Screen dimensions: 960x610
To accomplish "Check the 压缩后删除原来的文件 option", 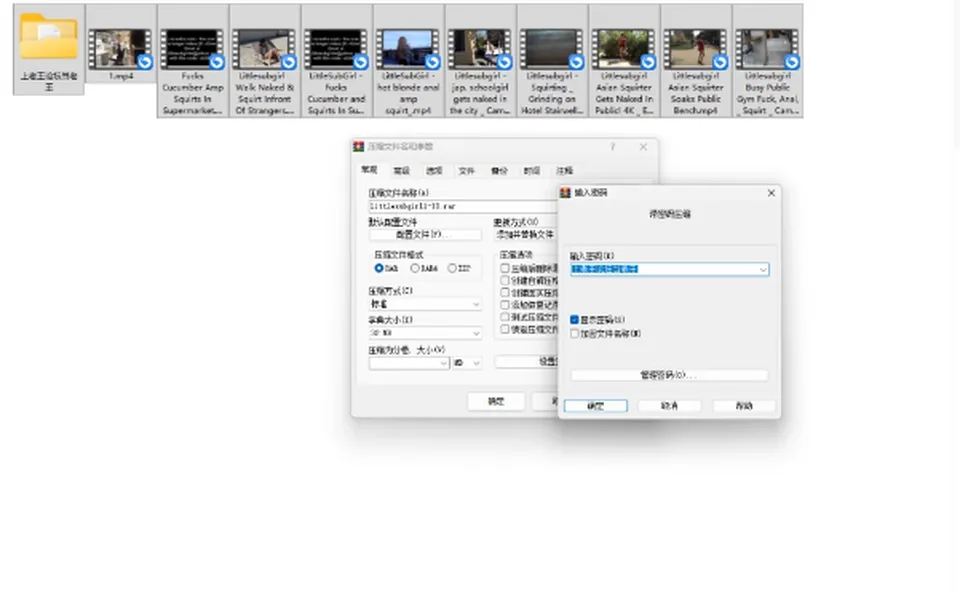I will [x=505, y=268].
